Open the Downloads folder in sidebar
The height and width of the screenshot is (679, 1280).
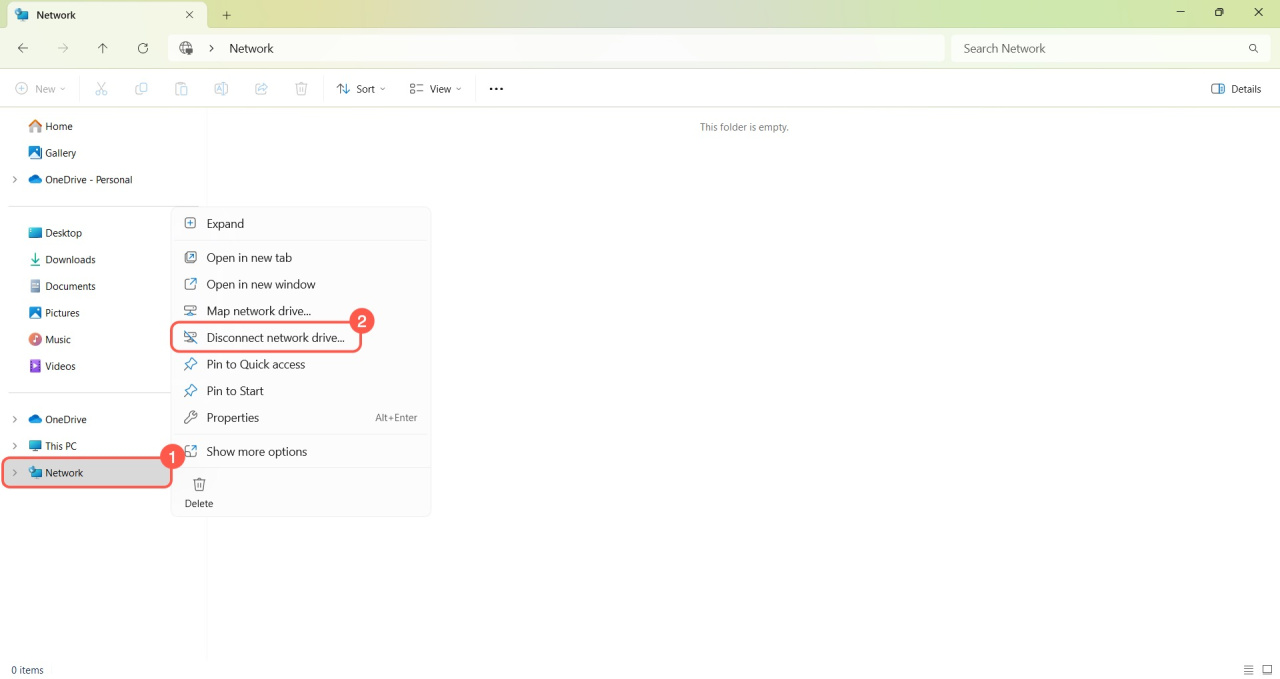coord(70,260)
